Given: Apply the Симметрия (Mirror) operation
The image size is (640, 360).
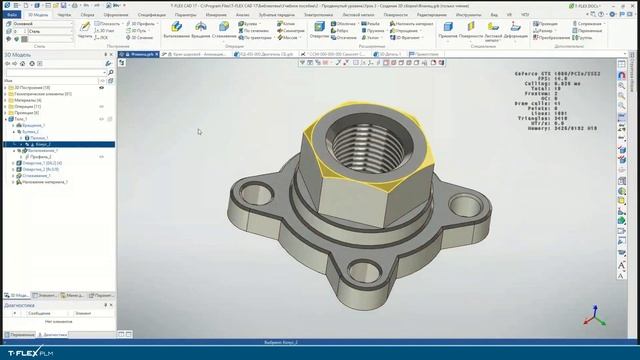Looking at the screenshot, I should pos(291,31).
